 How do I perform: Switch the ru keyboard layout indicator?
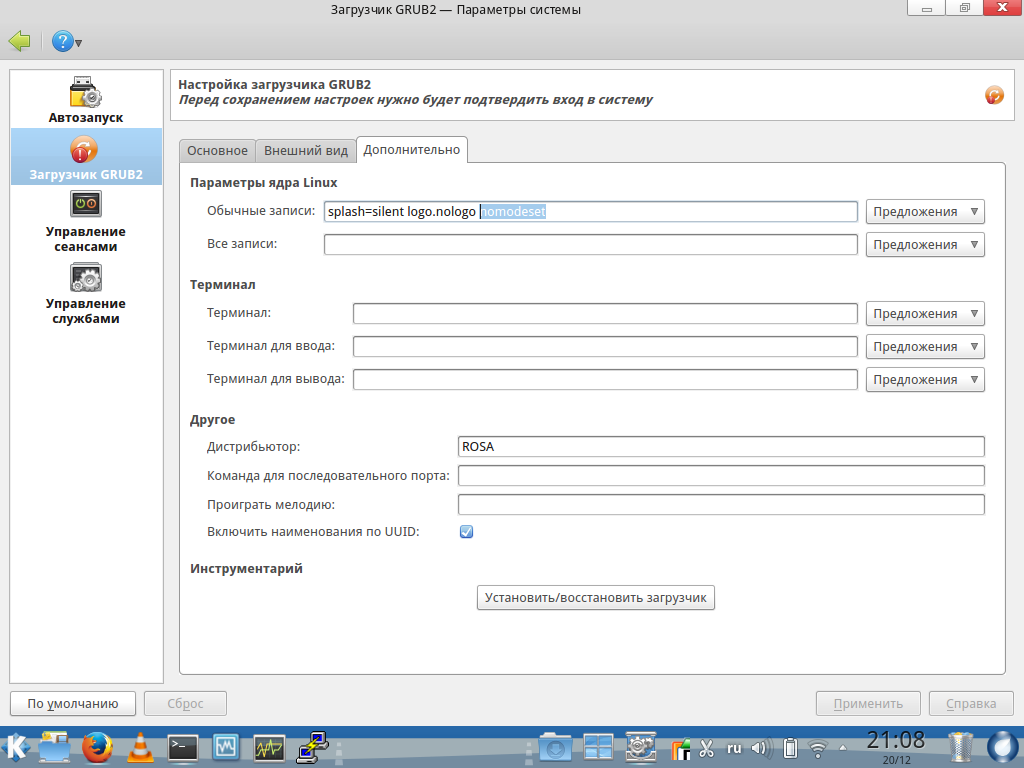734,748
